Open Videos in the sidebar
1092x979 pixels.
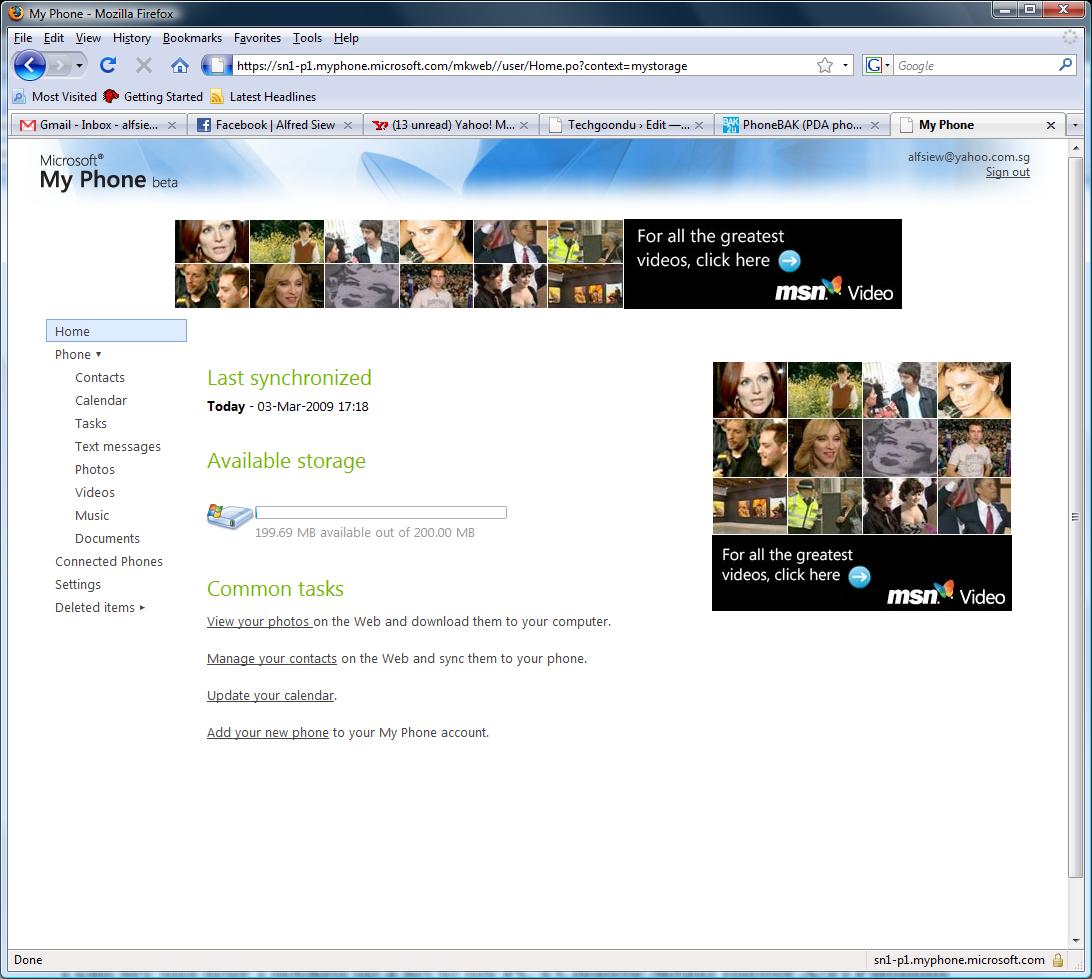coord(95,492)
